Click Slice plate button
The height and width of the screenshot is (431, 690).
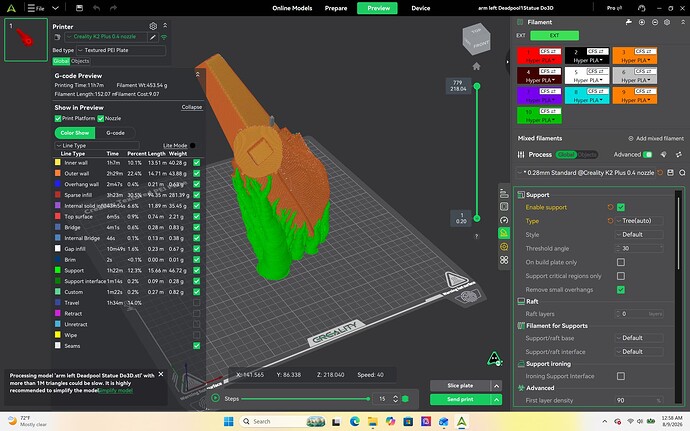pyautogui.click(x=460, y=386)
